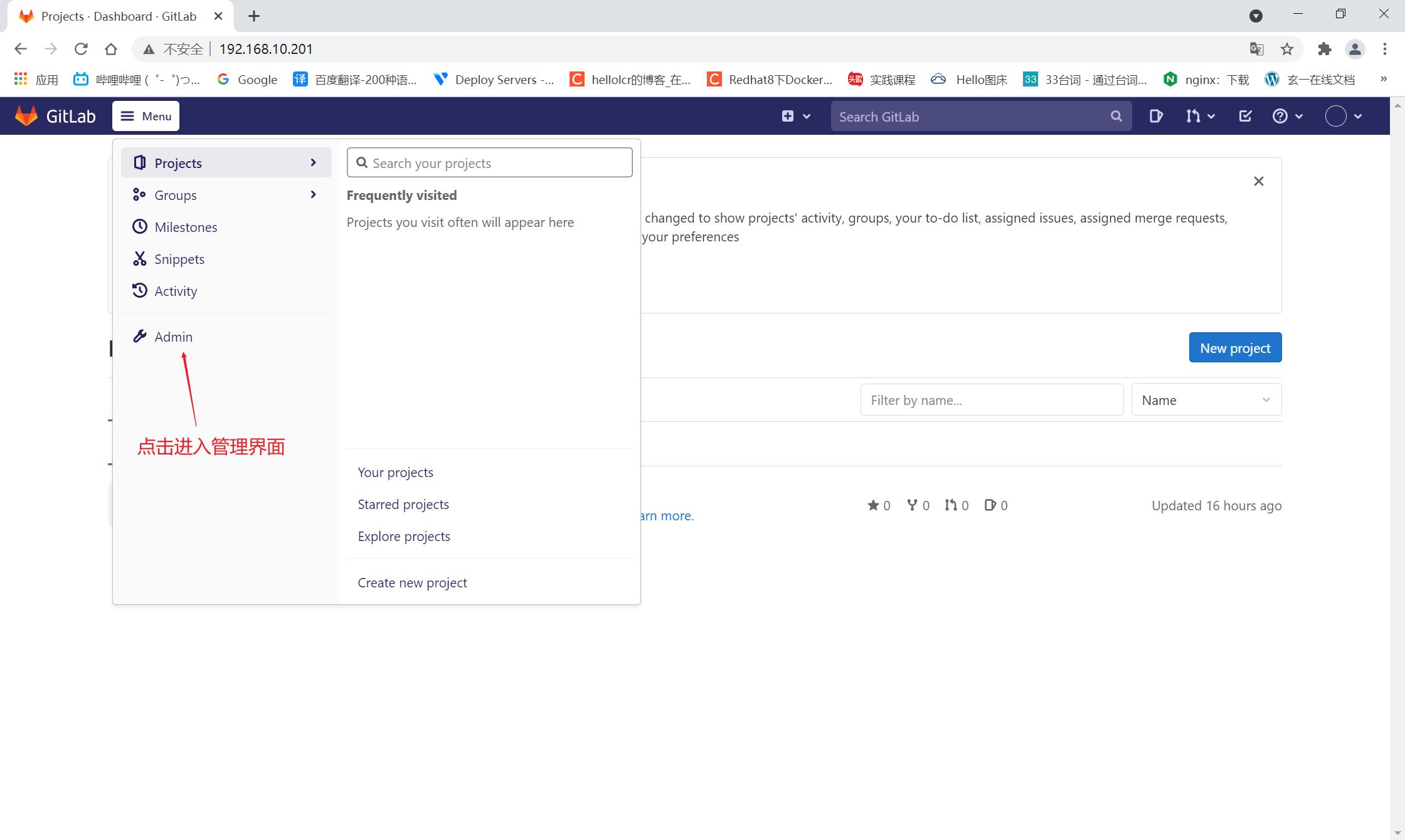Toggle the Menu hamburger button
Image resolution: width=1405 pixels, height=840 pixels.
146,116
